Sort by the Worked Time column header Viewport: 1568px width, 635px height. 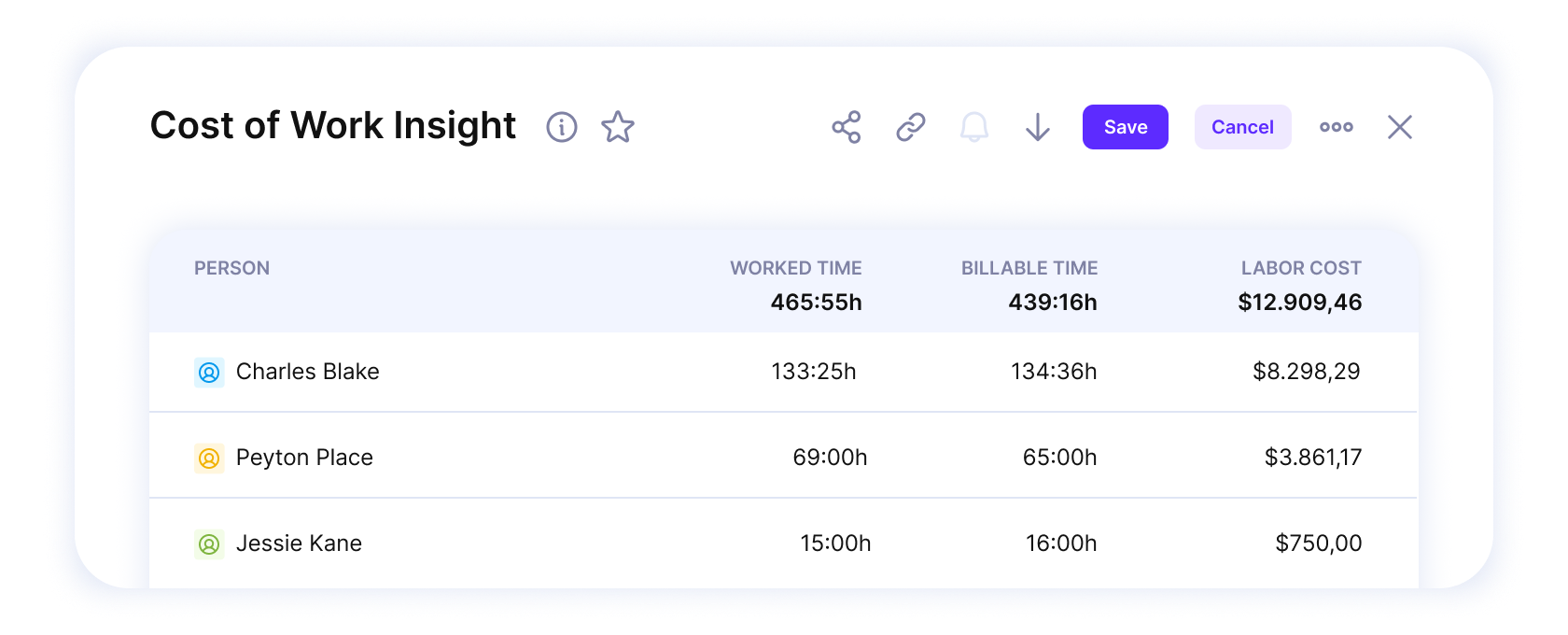click(x=795, y=268)
